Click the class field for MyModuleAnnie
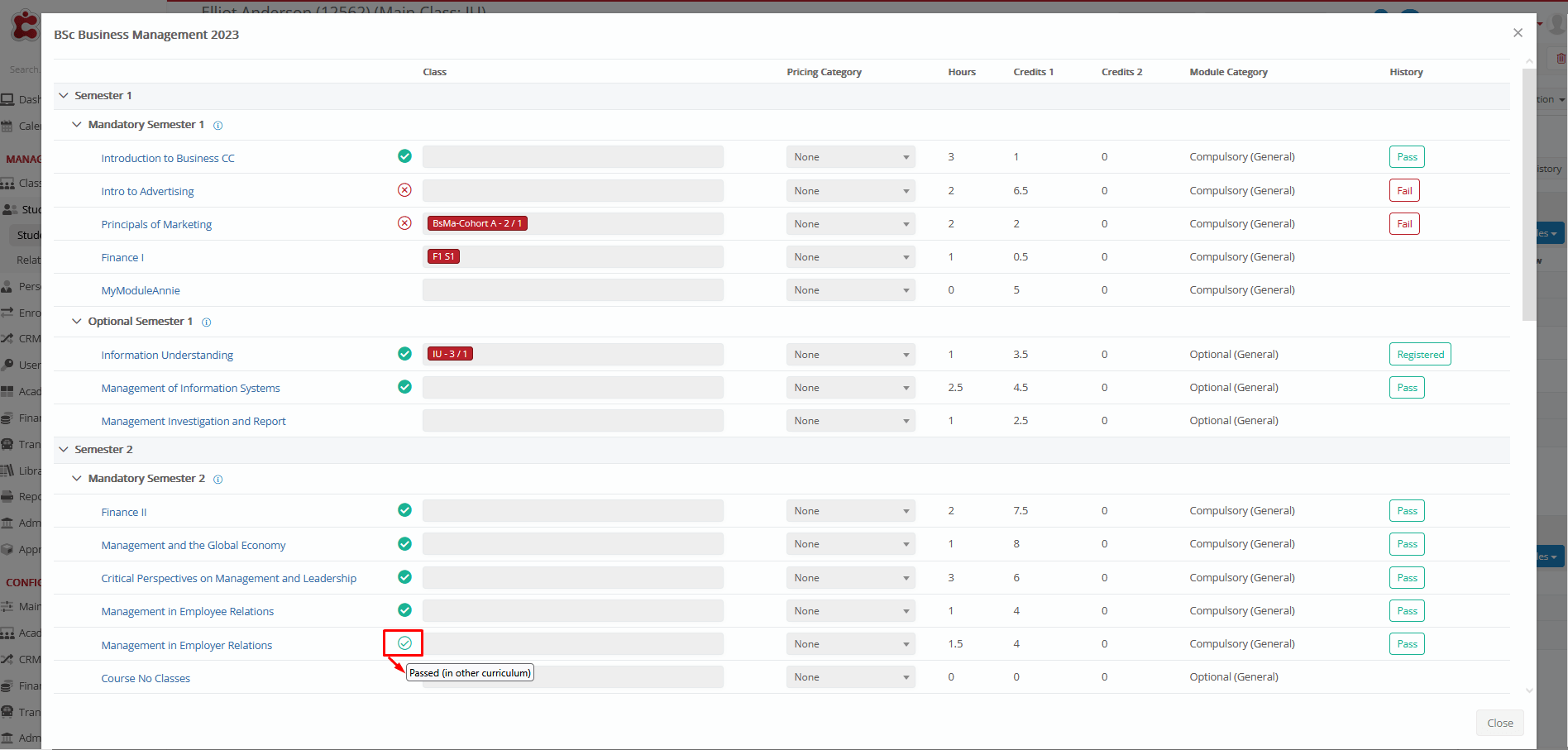 [x=572, y=290]
